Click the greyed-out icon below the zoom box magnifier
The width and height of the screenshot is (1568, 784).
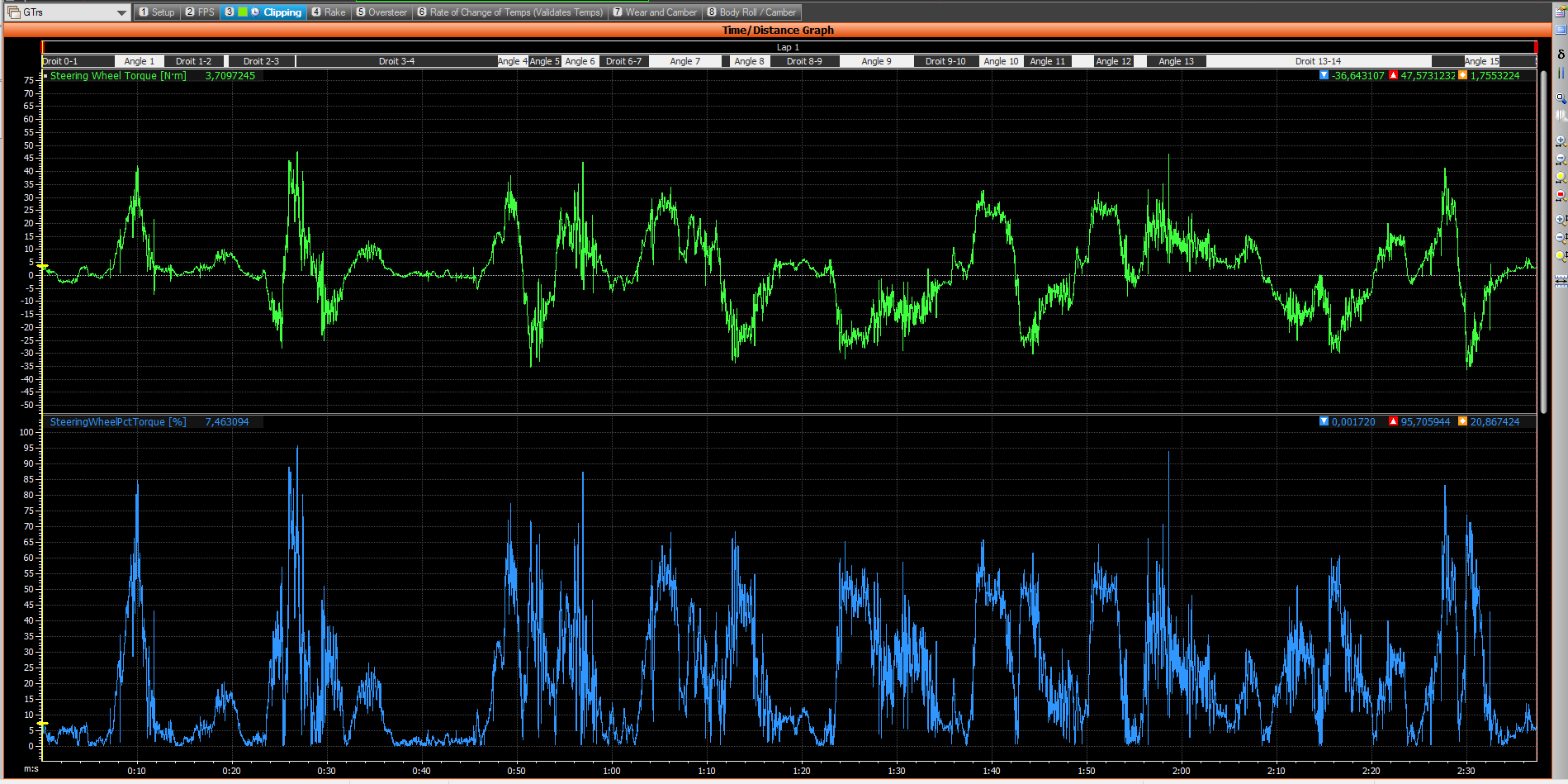coord(1561,116)
